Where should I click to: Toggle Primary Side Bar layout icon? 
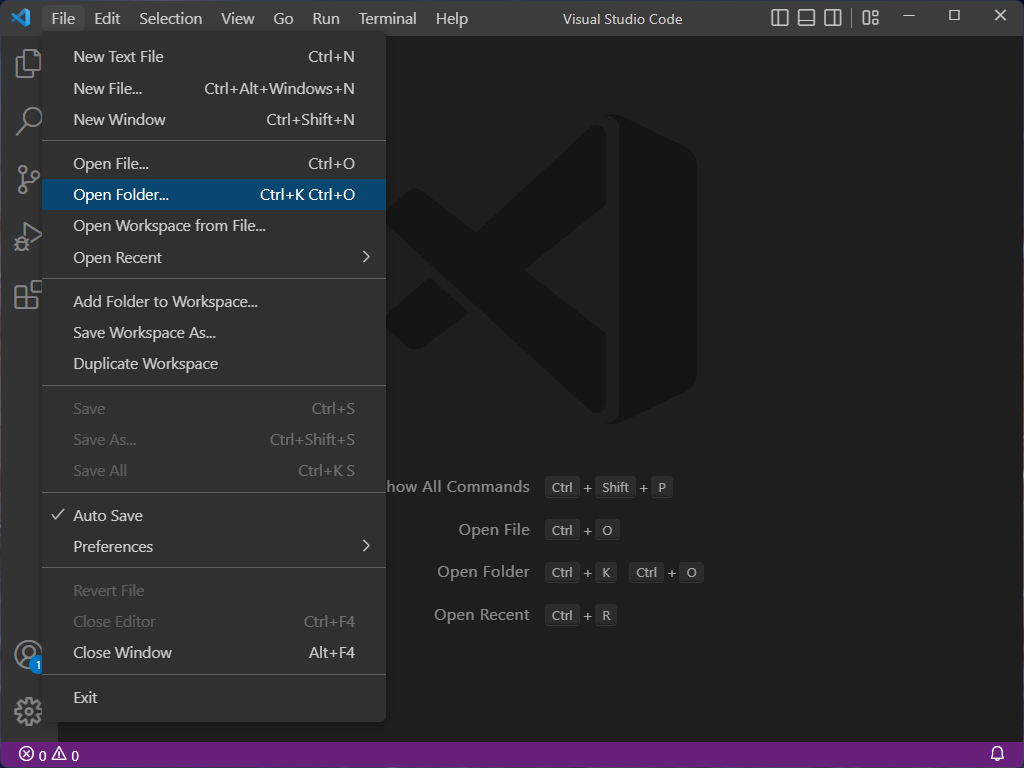pos(781,18)
